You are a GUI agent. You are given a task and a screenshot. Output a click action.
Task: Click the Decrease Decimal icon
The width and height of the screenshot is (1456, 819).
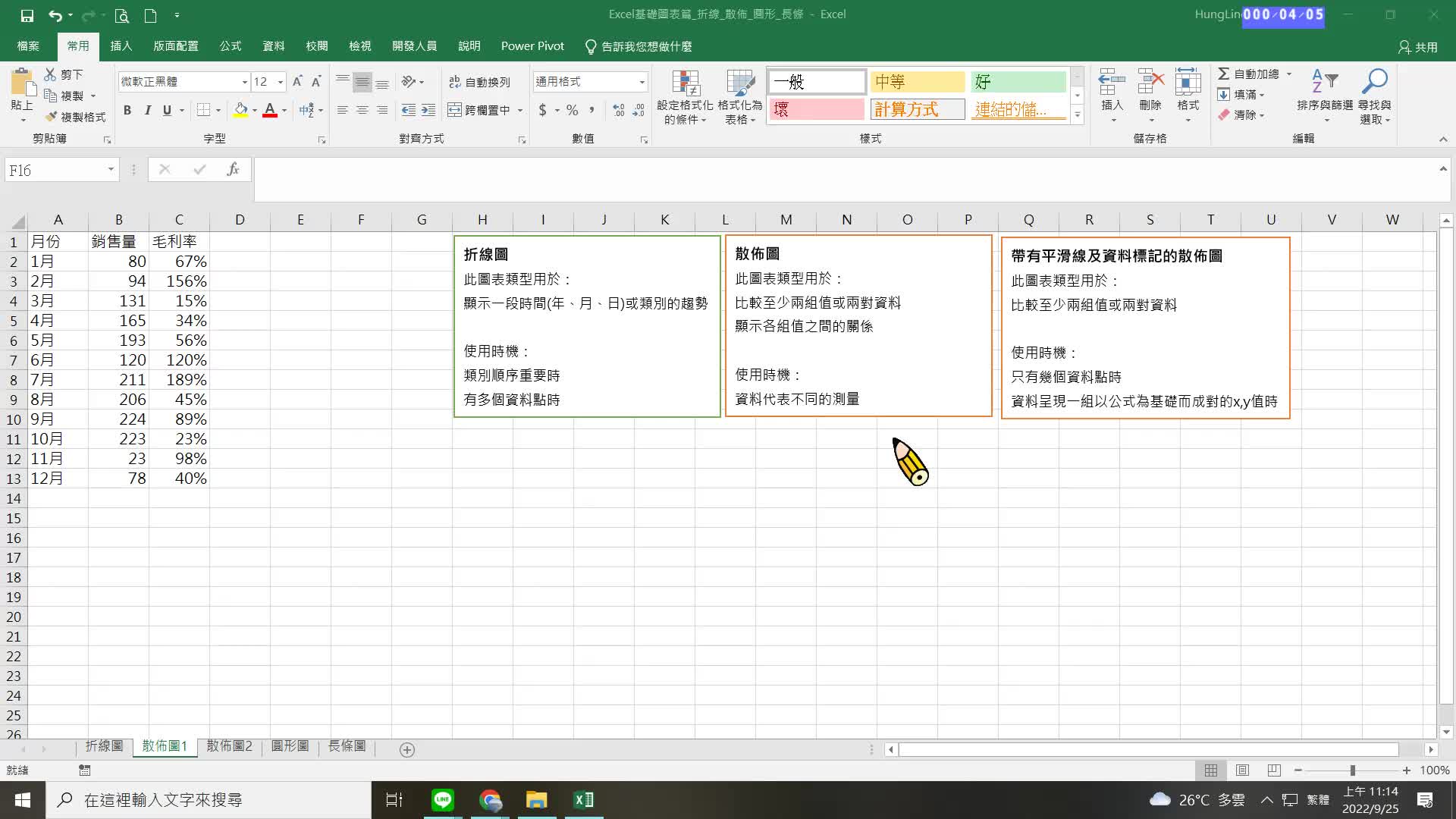tap(639, 110)
